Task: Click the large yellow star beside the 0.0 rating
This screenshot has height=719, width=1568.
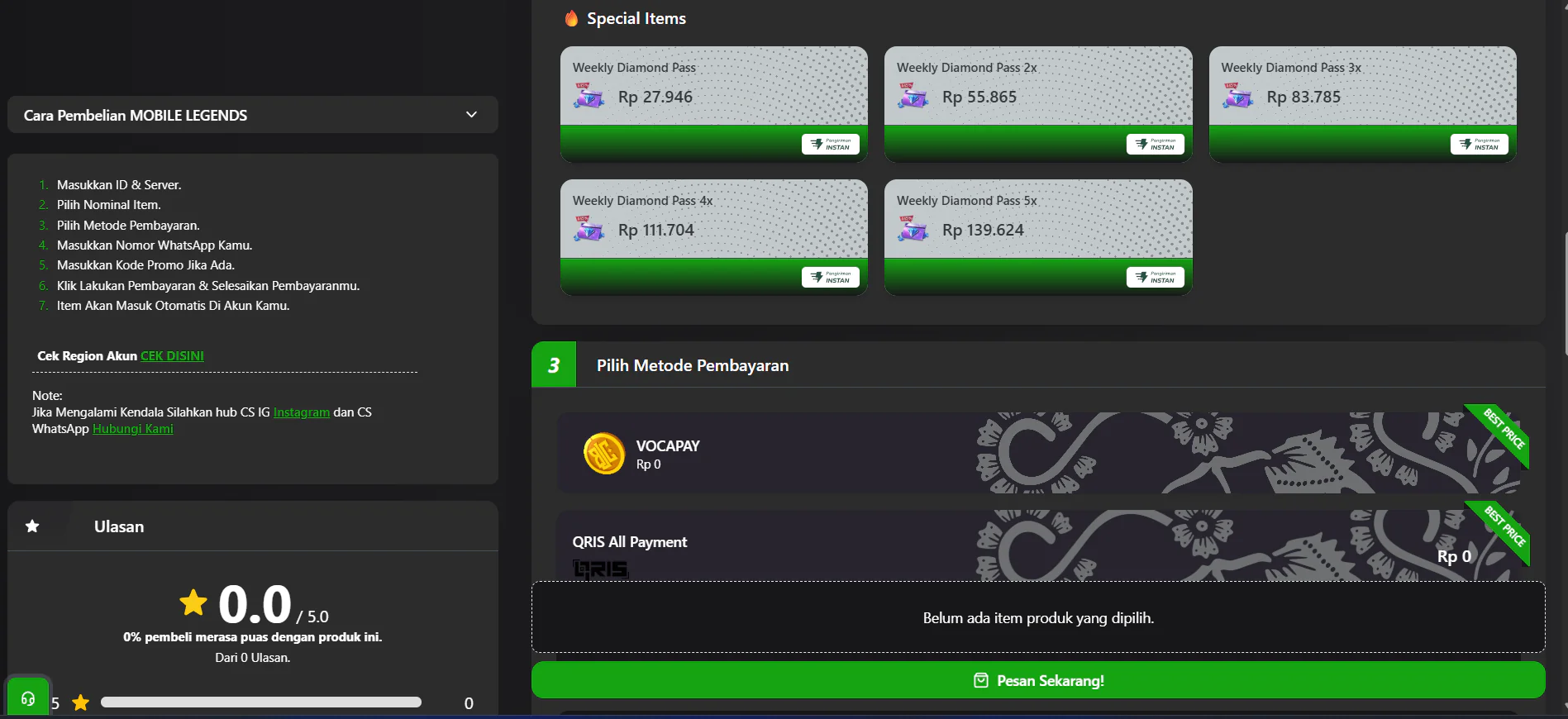Action: pyautogui.click(x=193, y=602)
